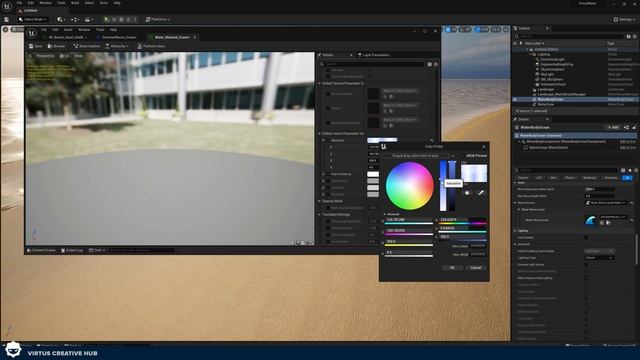The image size is (640, 360).
Task: Open the Select Mode dropdown
Action: click(32, 19)
